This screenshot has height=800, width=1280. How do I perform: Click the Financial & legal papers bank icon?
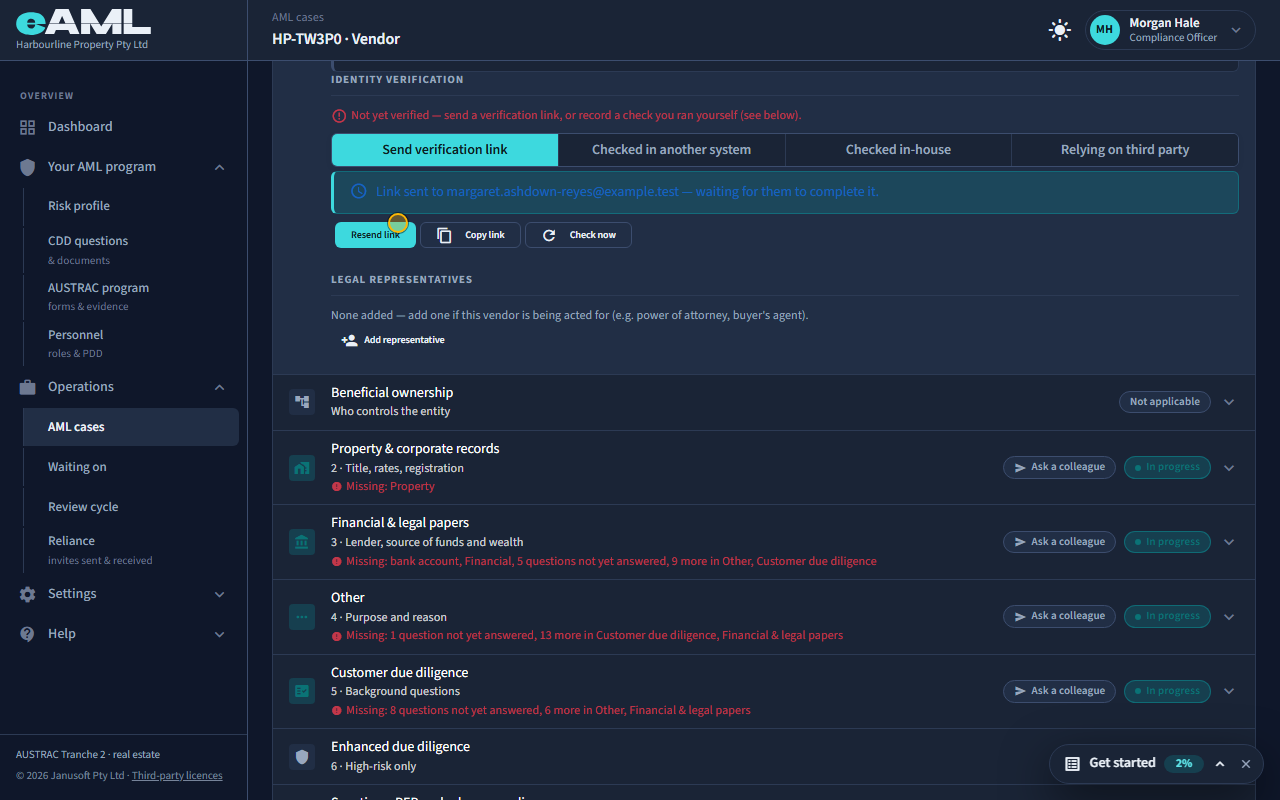pos(302,542)
